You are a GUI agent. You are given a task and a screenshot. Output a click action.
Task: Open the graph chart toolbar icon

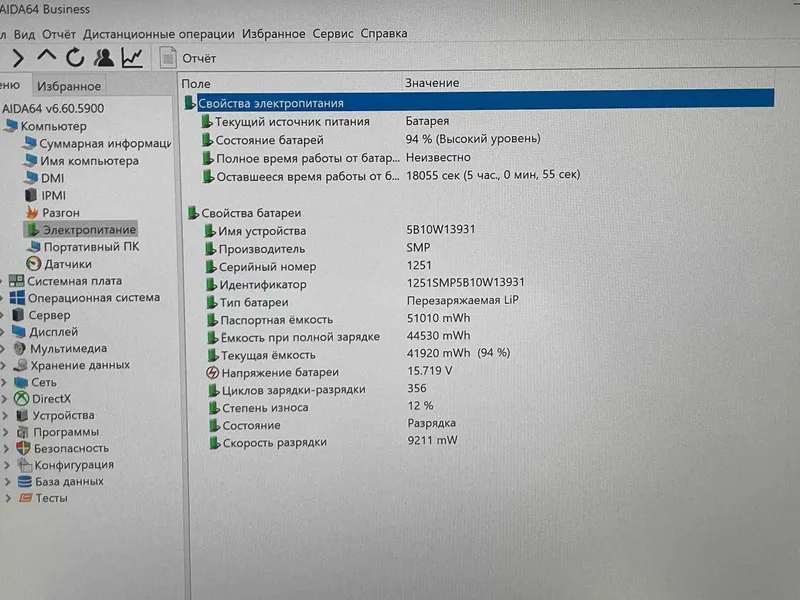click(132, 58)
